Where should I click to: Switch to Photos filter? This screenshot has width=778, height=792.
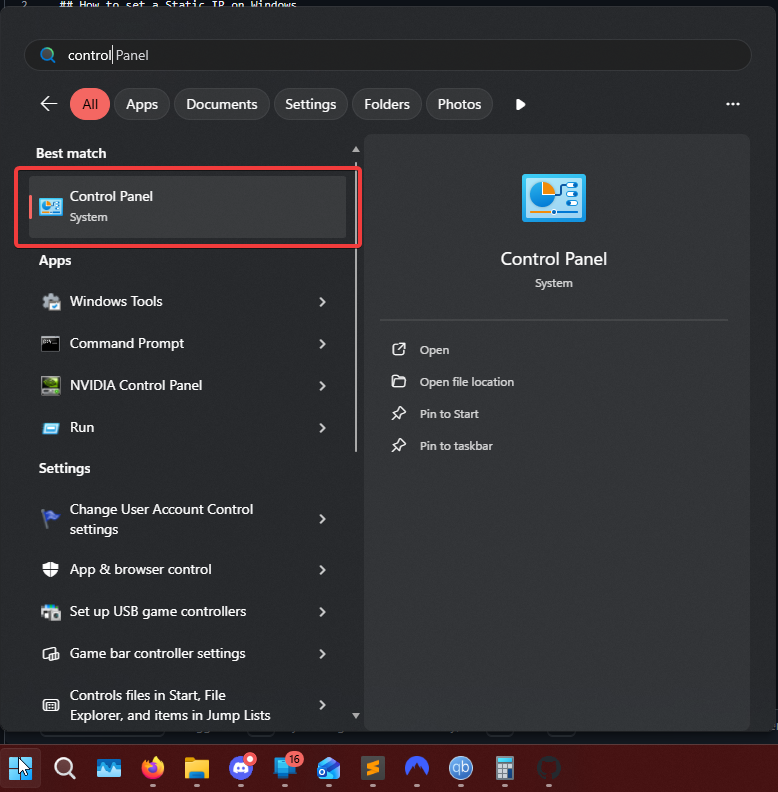[459, 104]
